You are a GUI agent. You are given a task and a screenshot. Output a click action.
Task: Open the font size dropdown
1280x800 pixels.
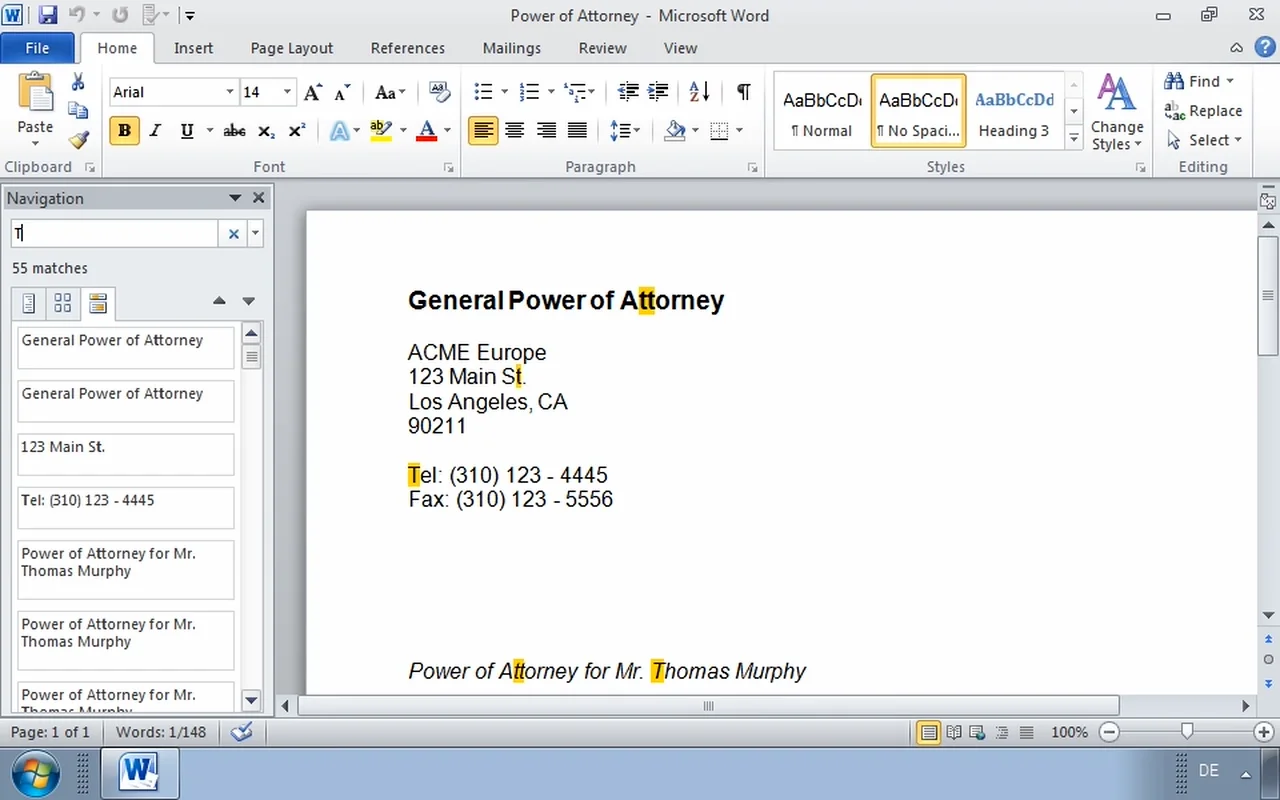(287, 92)
